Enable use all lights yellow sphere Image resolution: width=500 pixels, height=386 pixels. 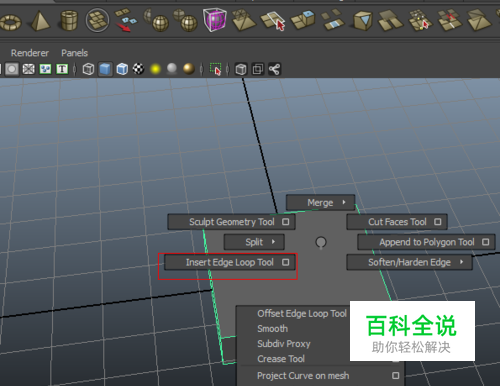tap(155, 69)
